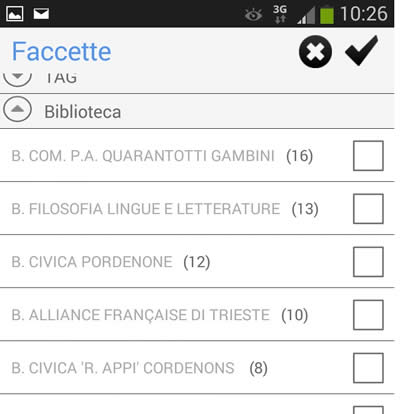Open the picture notification icon
The image size is (400, 414).
(15, 14)
